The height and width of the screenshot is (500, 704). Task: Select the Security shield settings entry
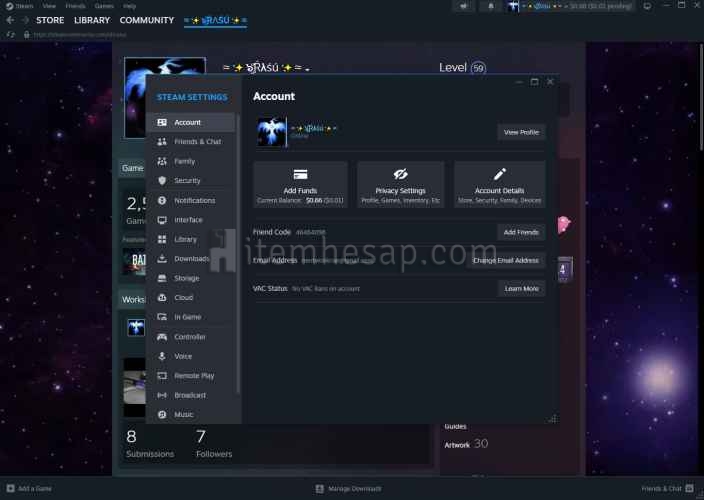187,181
